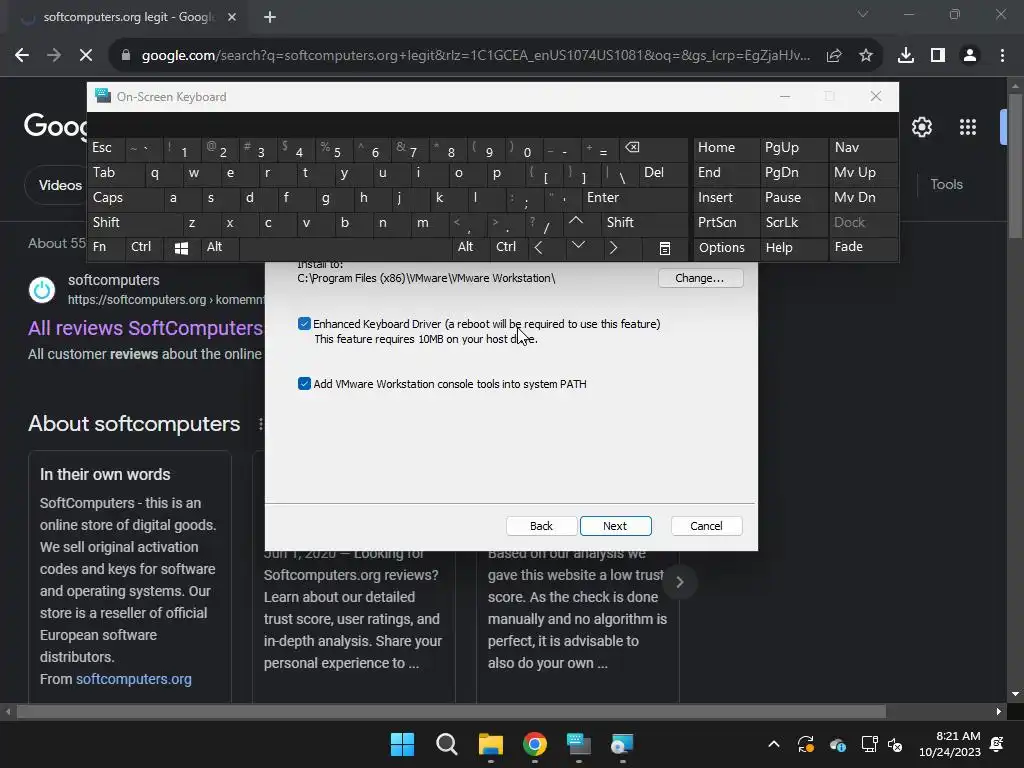Switch to On-Screen Keyboard taskbar icon
Screen dimensions: 1024x768
point(579,744)
